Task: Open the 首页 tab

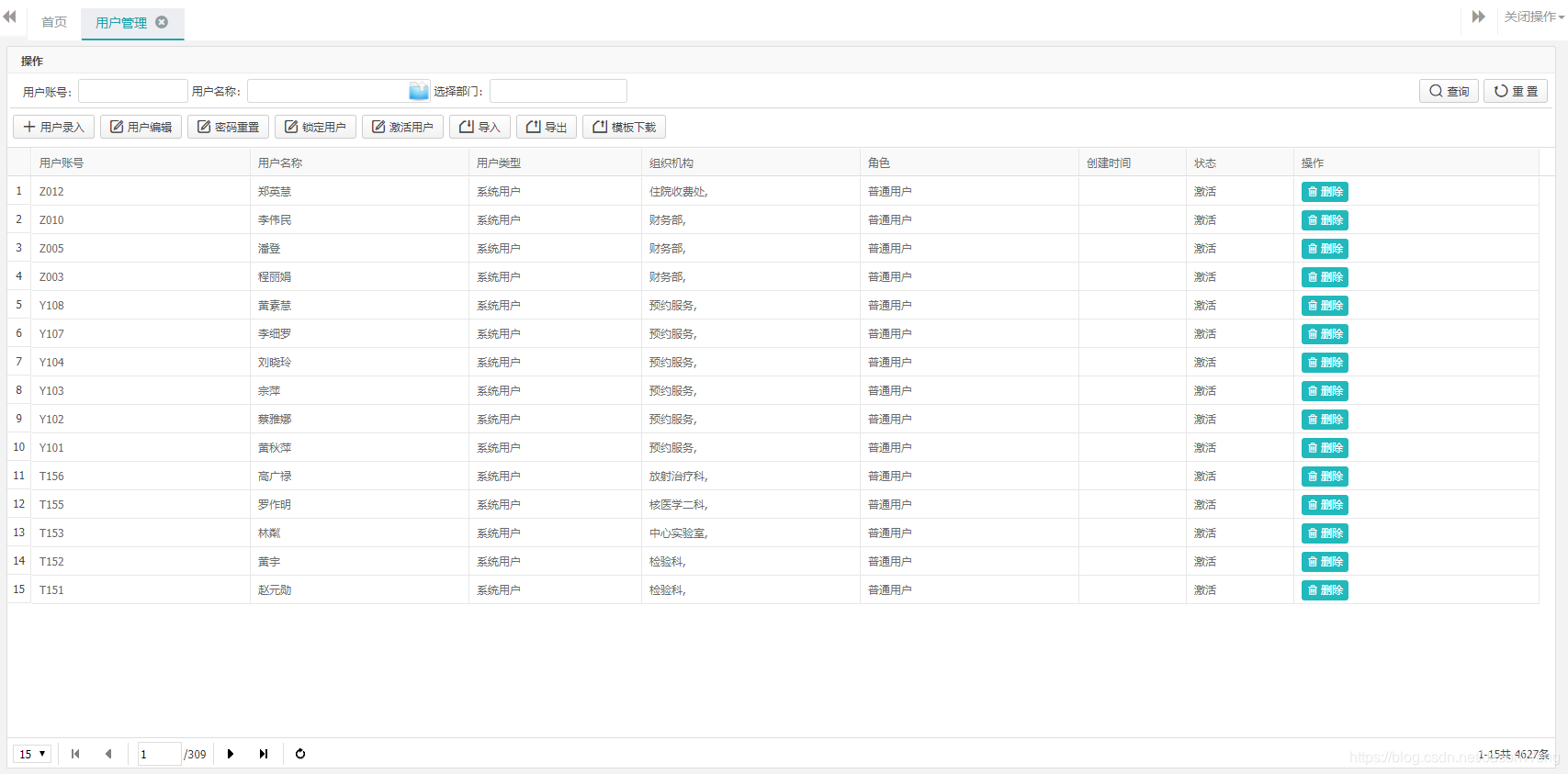Action: tap(54, 22)
